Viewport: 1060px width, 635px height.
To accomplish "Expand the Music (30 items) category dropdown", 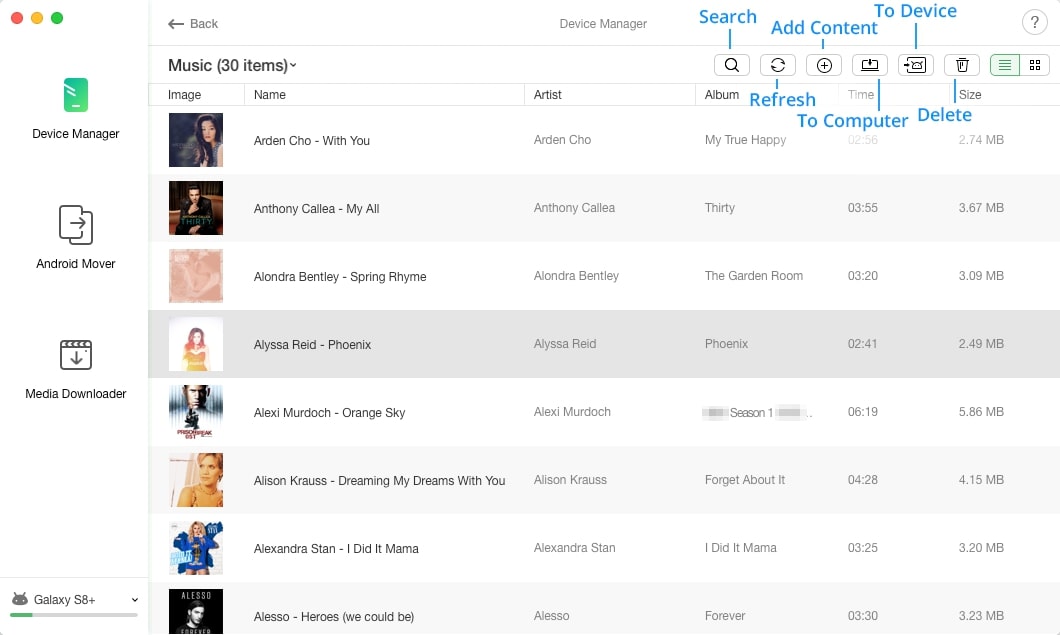I will pyautogui.click(x=232, y=66).
